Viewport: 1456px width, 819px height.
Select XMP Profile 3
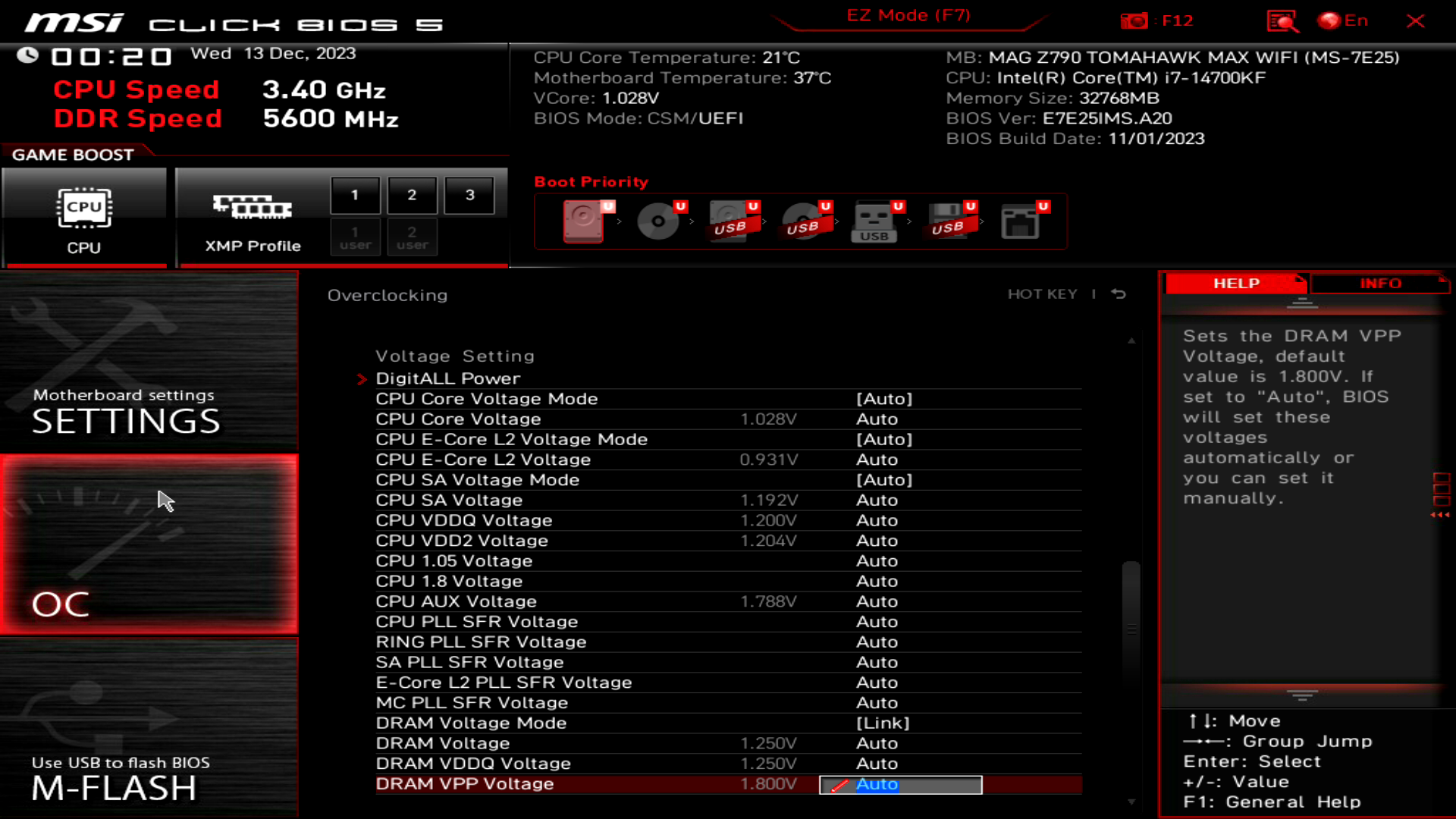tap(469, 194)
